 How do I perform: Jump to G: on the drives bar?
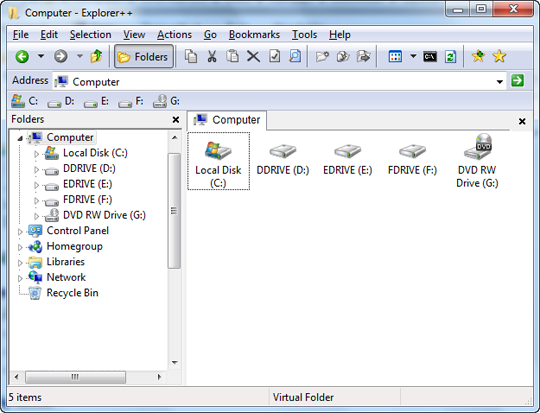pyautogui.click(x=167, y=101)
